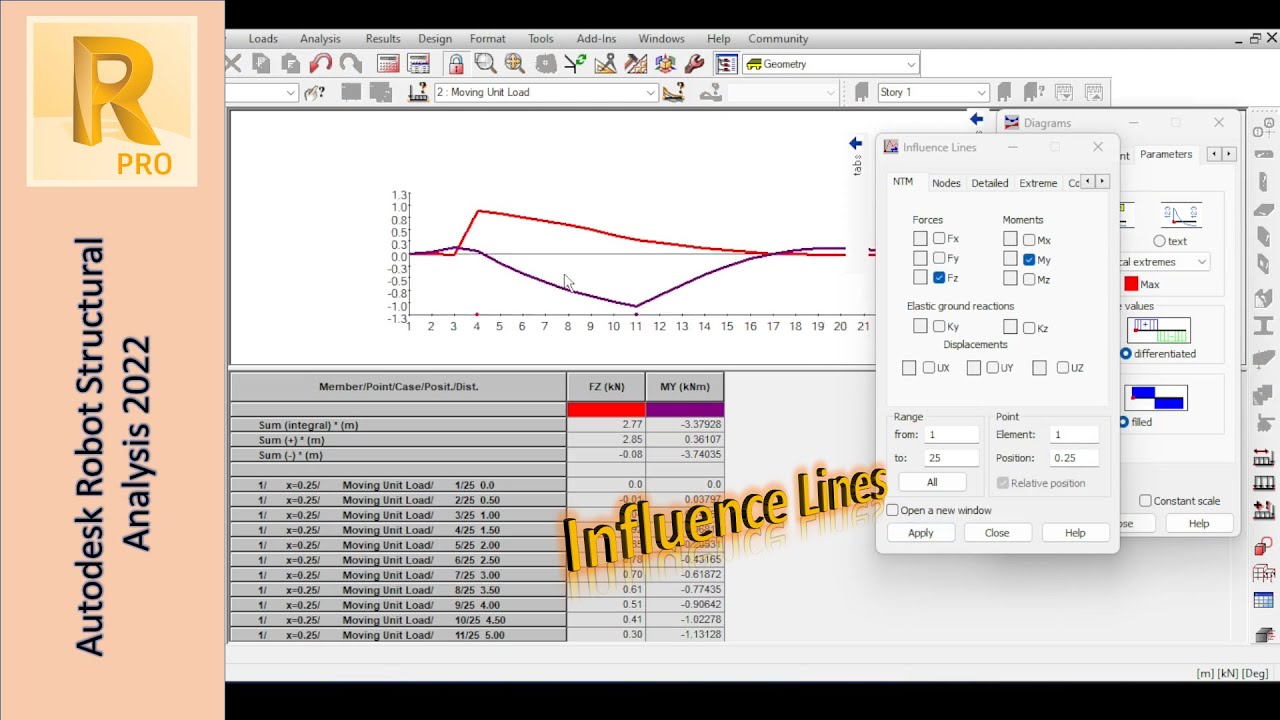This screenshot has width=1280, height=720.
Task: Click the grayed-out Redo arrow icon
Action: pos(351,64)
